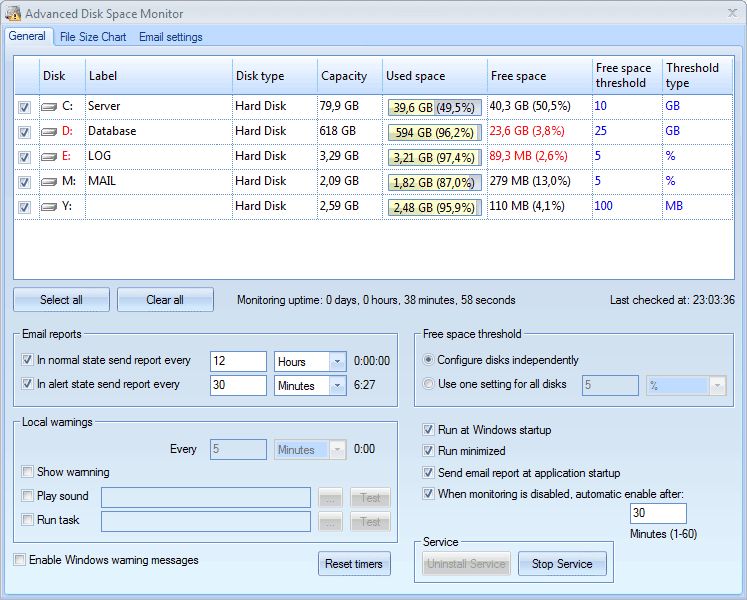The height and width of the screenshot is (600, 747).
Task: Click the Reset timers button
Action: point(354,564)
